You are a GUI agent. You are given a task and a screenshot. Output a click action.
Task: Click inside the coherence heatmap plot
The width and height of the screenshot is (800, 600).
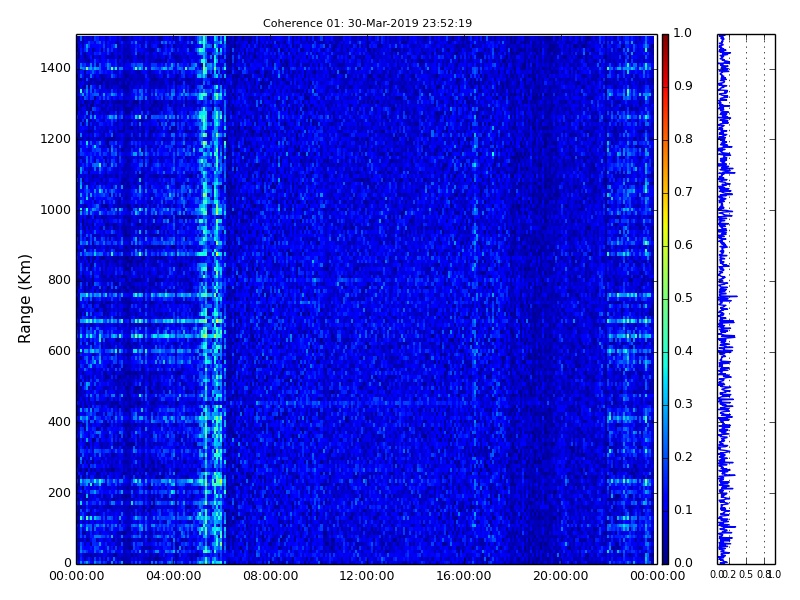click(366, 299)
